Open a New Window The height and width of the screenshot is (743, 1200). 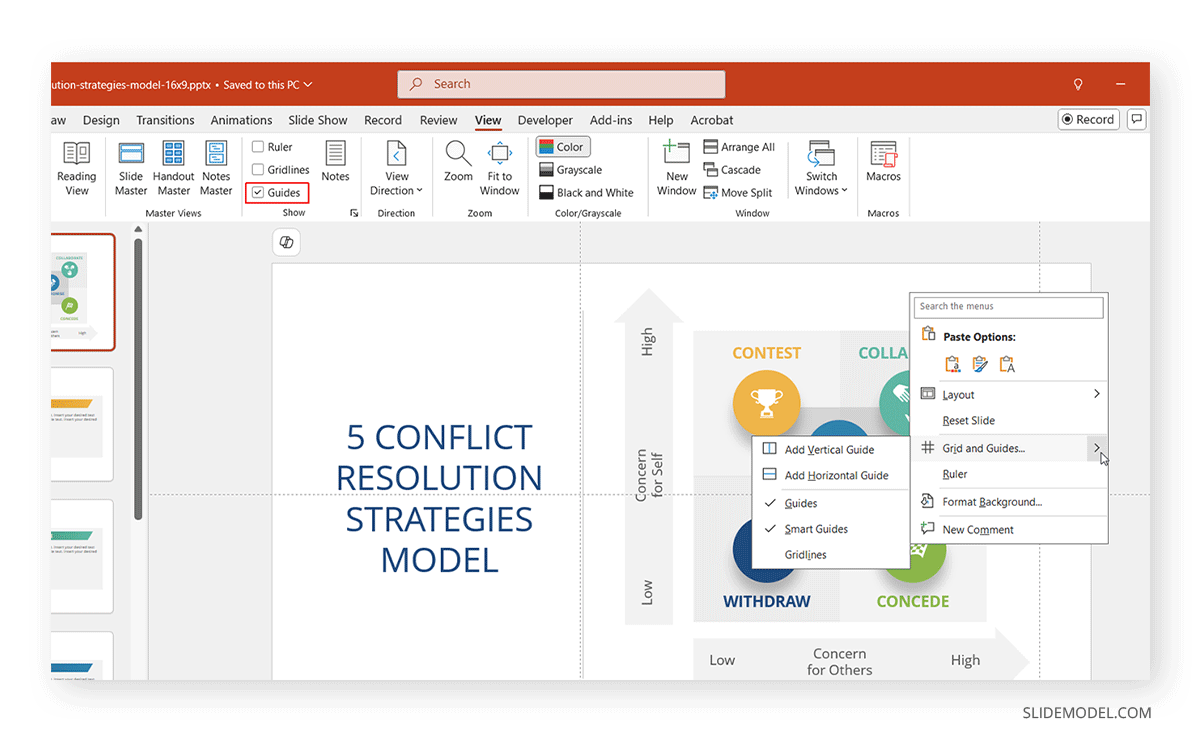676,168
